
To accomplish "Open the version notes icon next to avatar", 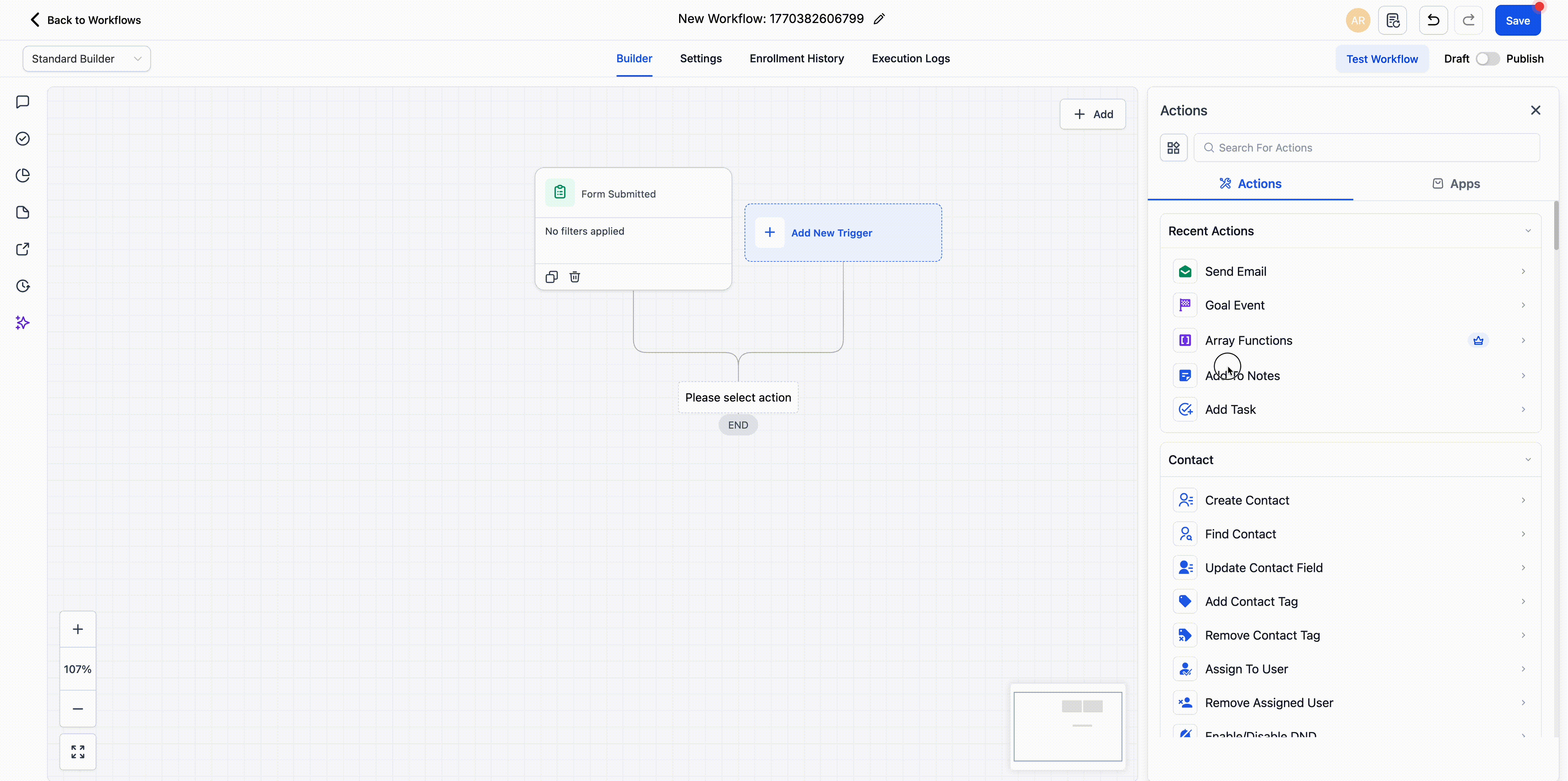I will point(1393,20).
